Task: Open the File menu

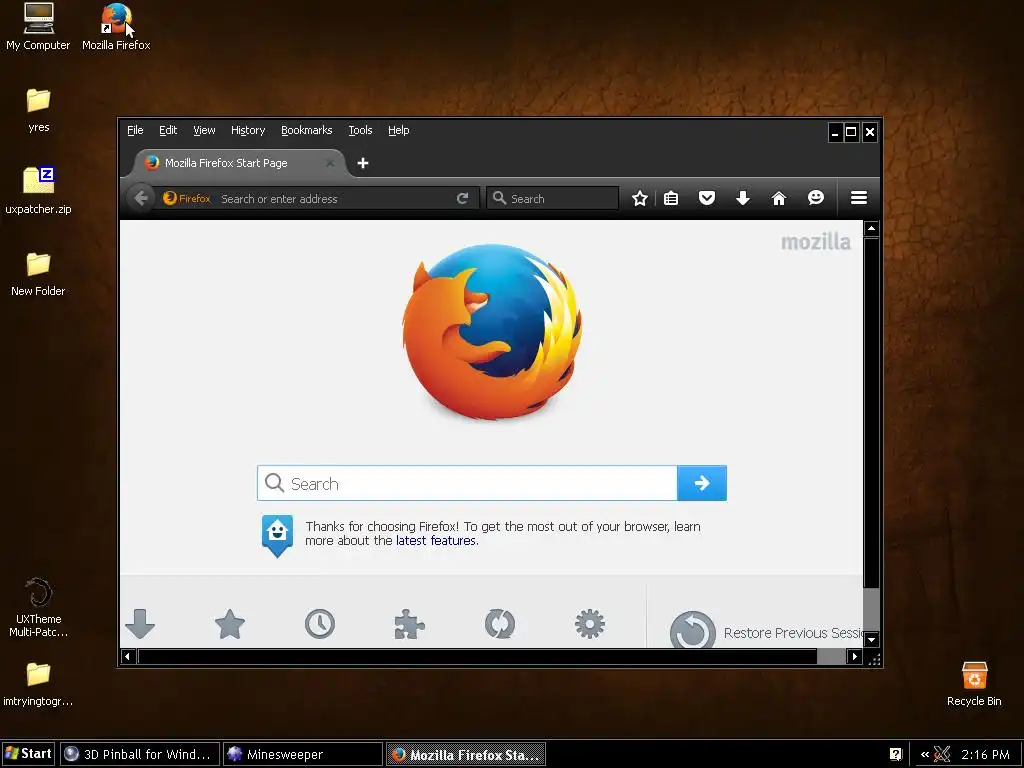Action: pyautogui.click(x=135, y=130)
